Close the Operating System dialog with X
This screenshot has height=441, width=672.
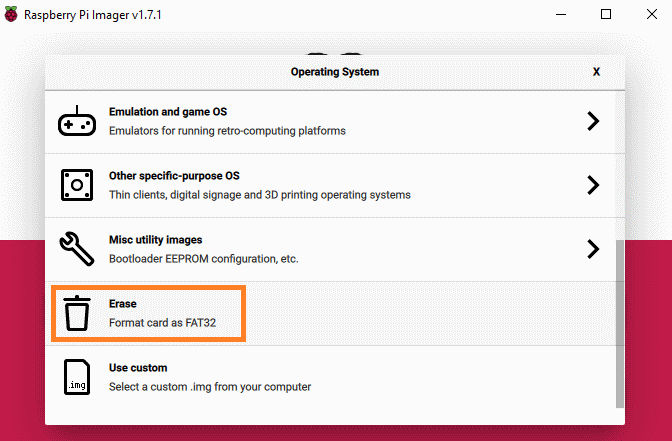[596, 72]
